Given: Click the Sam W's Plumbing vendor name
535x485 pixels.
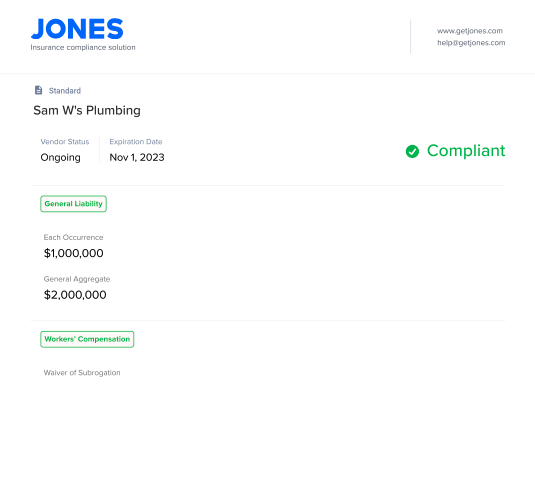Looking at the screenshot, I should coord(87,111).
